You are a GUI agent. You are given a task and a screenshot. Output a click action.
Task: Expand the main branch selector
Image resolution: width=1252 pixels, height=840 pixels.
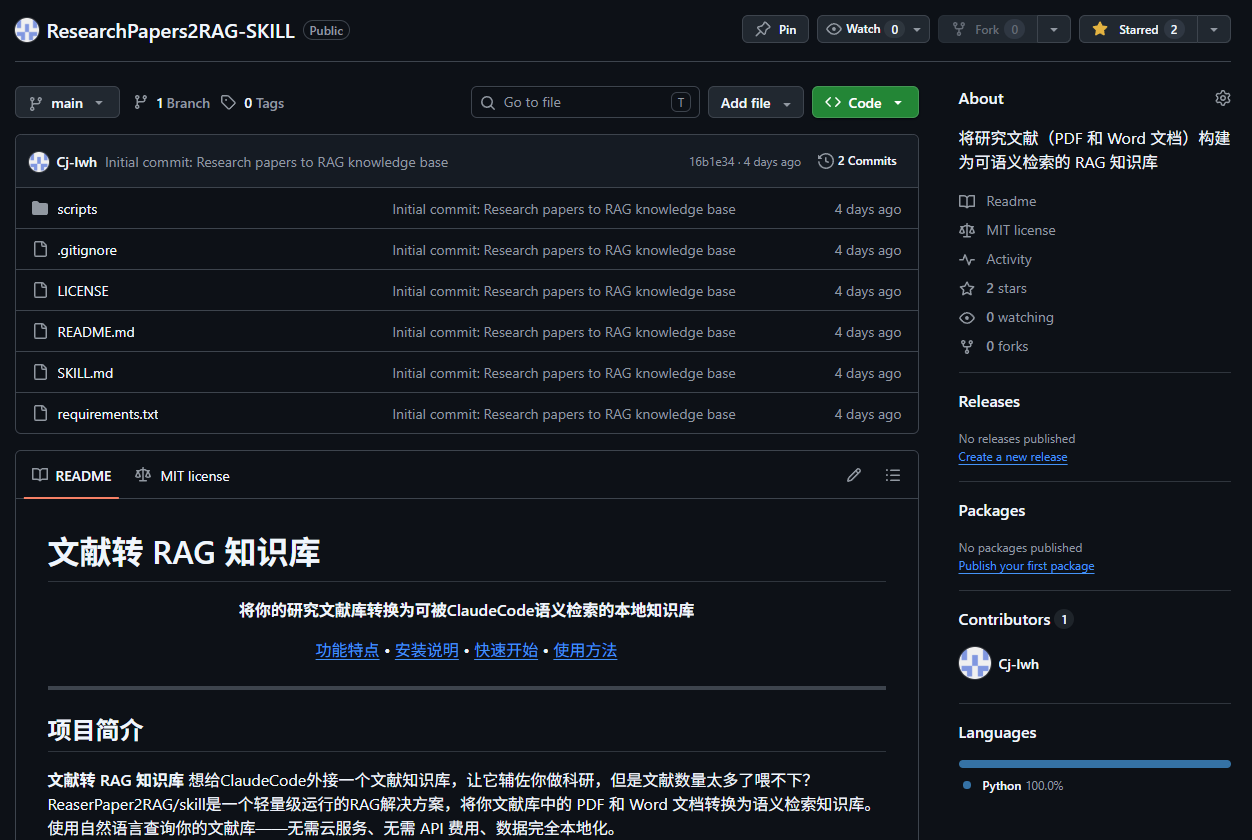pyautogui.click(x=67, y=103)
